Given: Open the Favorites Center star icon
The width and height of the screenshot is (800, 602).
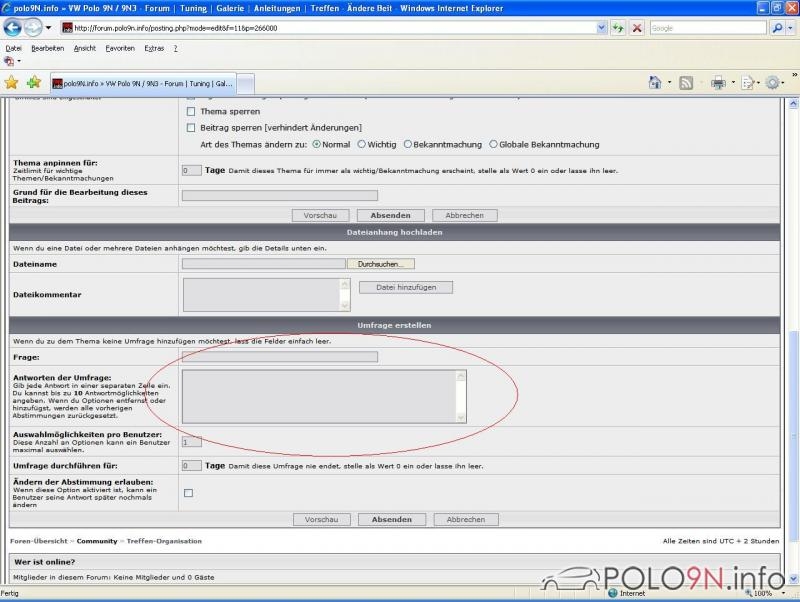Looking at the screenshot, I should tap(11, 83).
